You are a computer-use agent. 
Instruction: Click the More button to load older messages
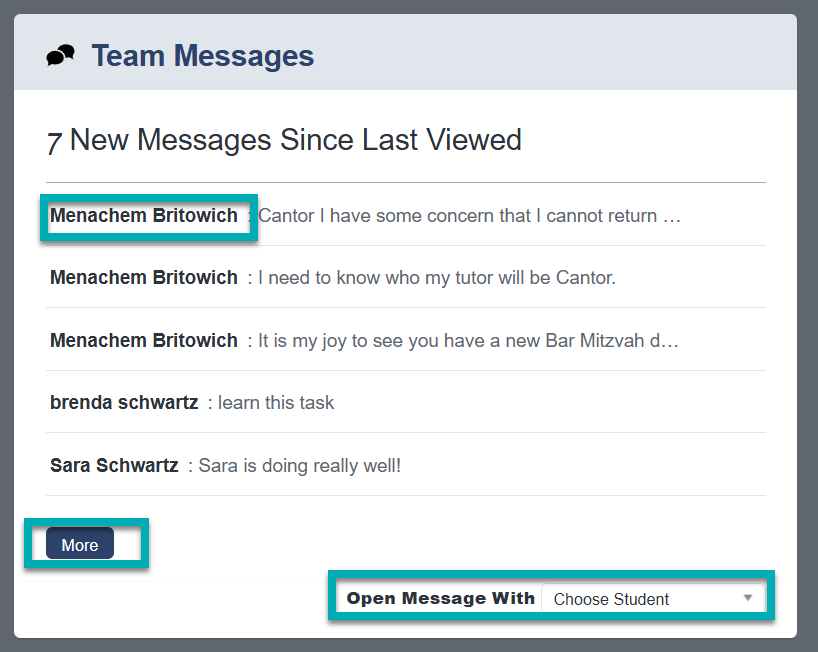tap(79, 544)
